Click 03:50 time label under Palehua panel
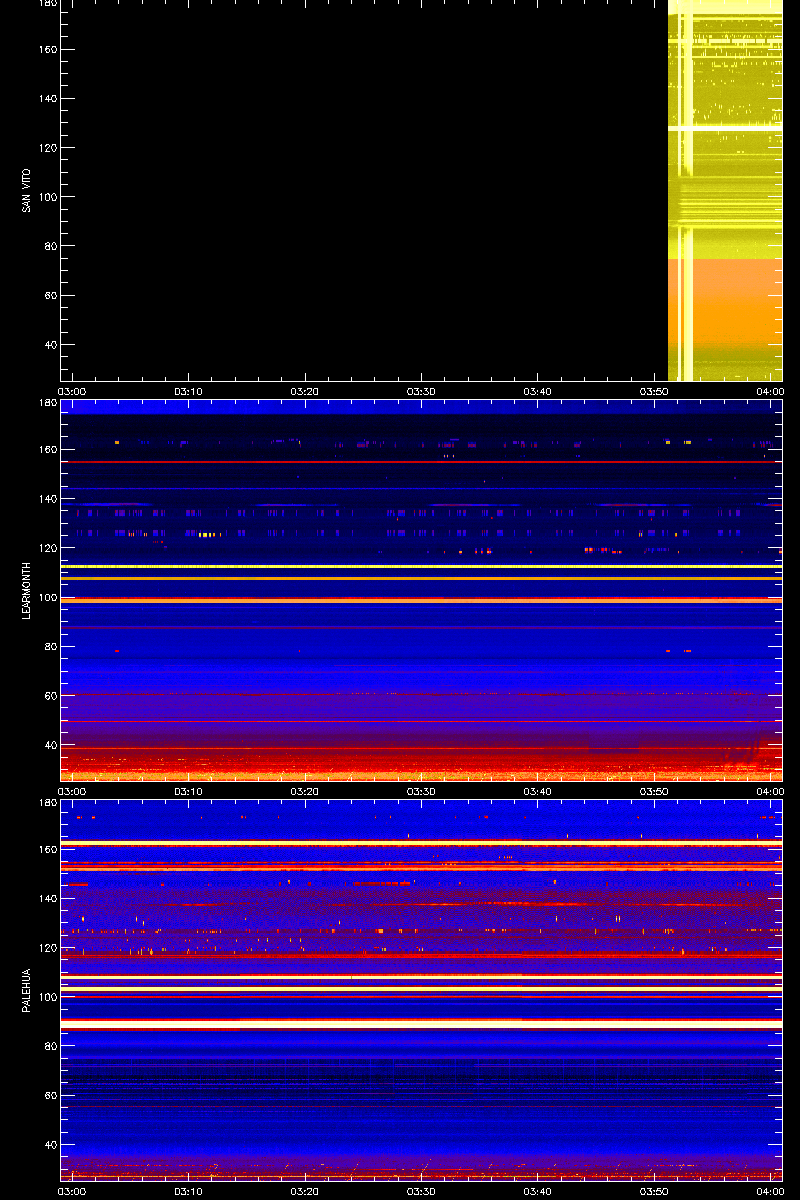The image size is (800, 1200). point(654,1191)
